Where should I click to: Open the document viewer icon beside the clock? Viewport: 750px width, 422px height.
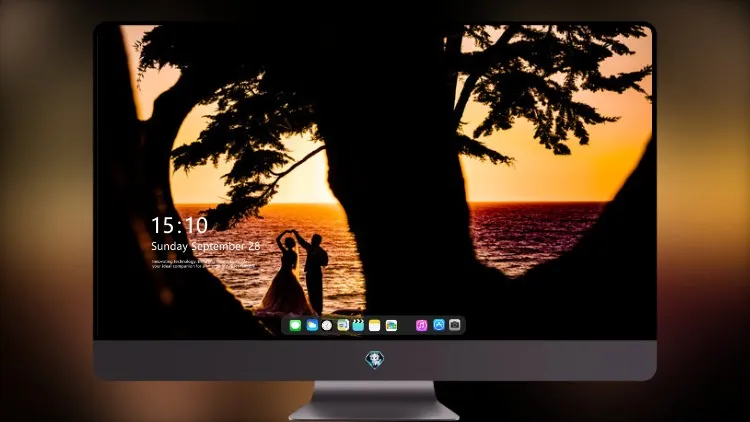343,325
